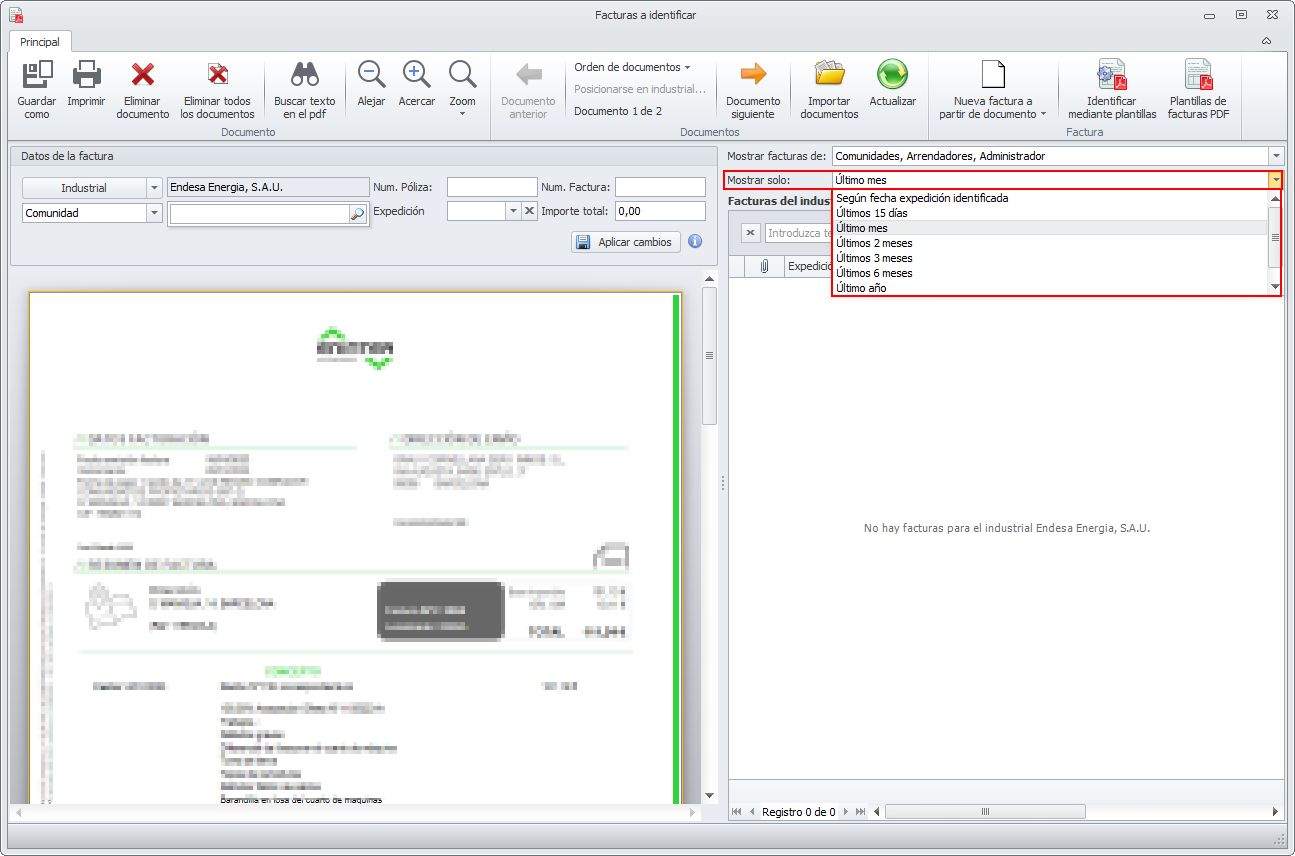Click the up arrow of the PDF preview scrollbar
This screenshot has height=856, width=1295.
tap(710, 279)
